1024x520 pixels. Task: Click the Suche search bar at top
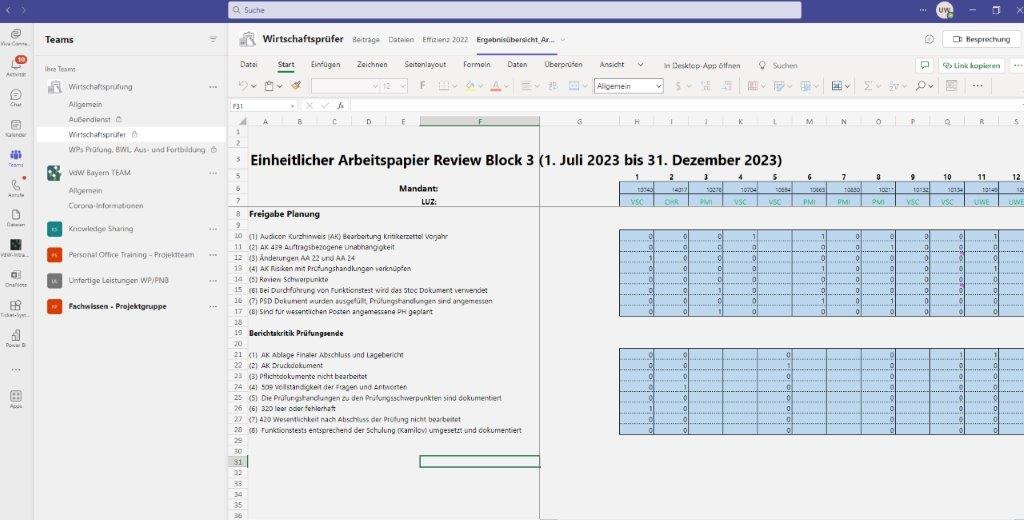(515, 10)
